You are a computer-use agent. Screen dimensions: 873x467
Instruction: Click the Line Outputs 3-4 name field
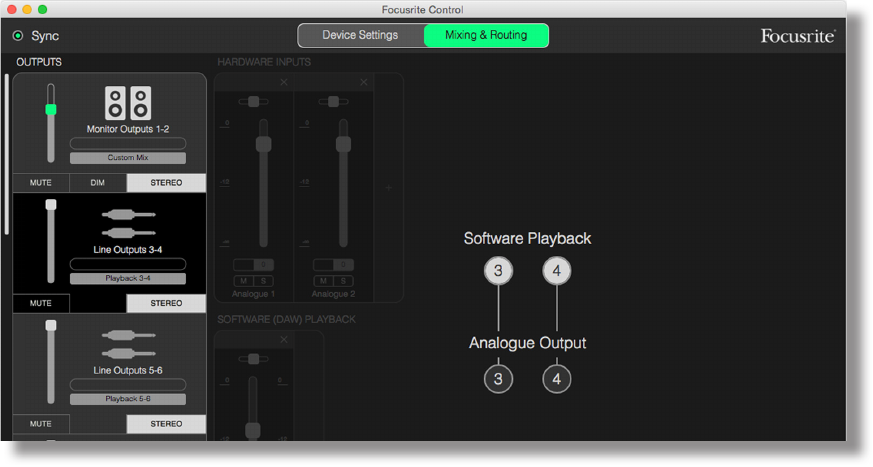tap(128, 264)
